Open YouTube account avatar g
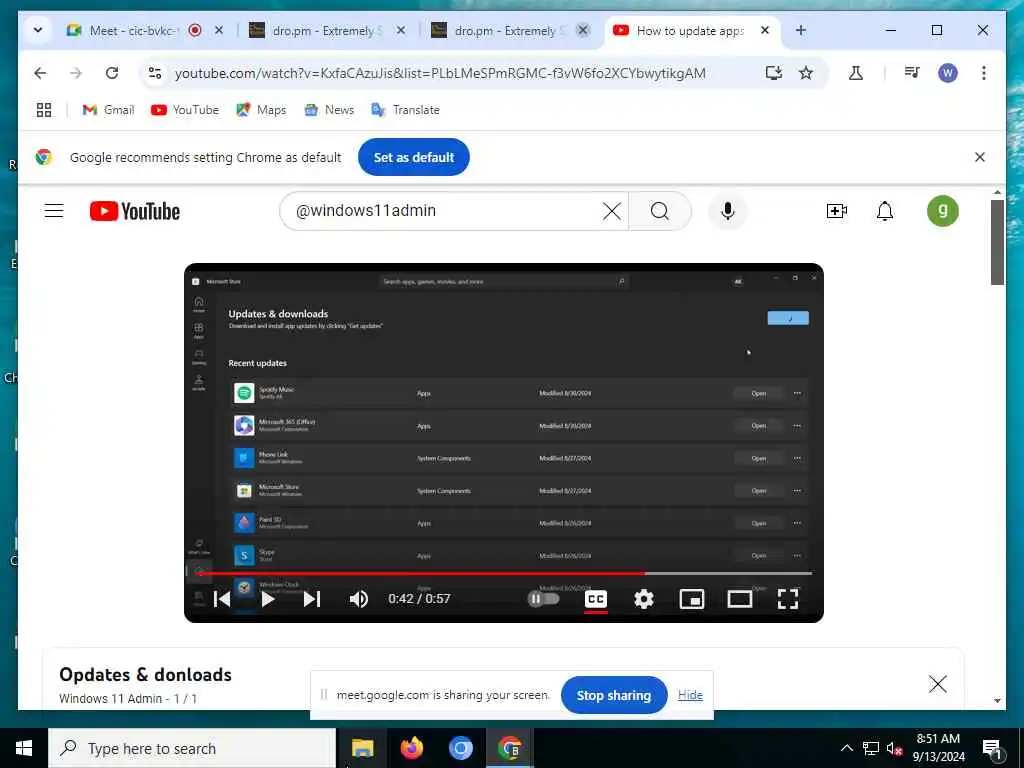 [x=942, y=211]
